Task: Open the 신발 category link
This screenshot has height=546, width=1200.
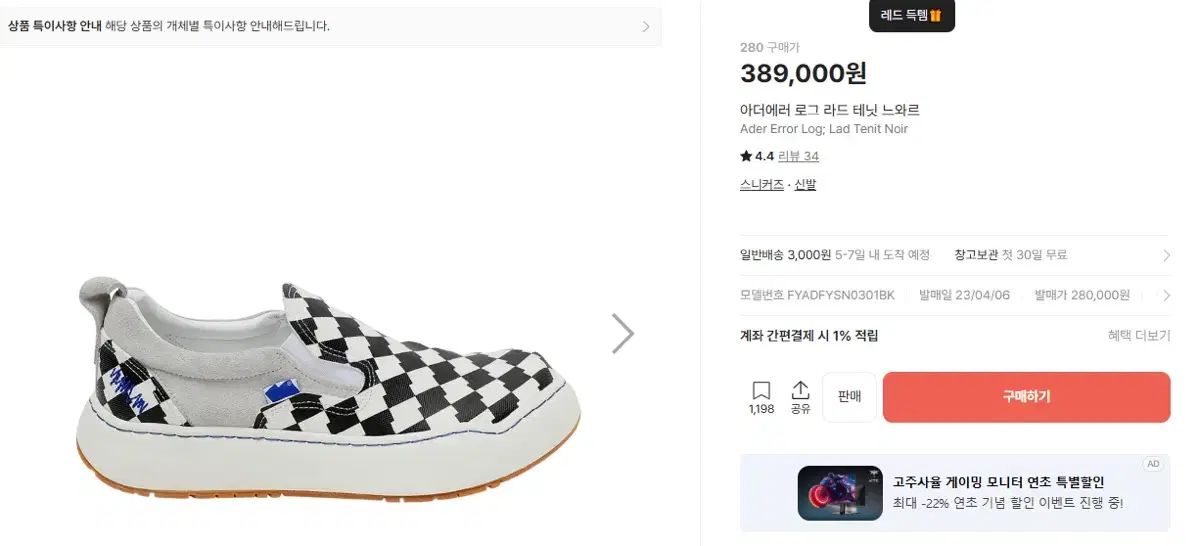Action: [805, 185]
